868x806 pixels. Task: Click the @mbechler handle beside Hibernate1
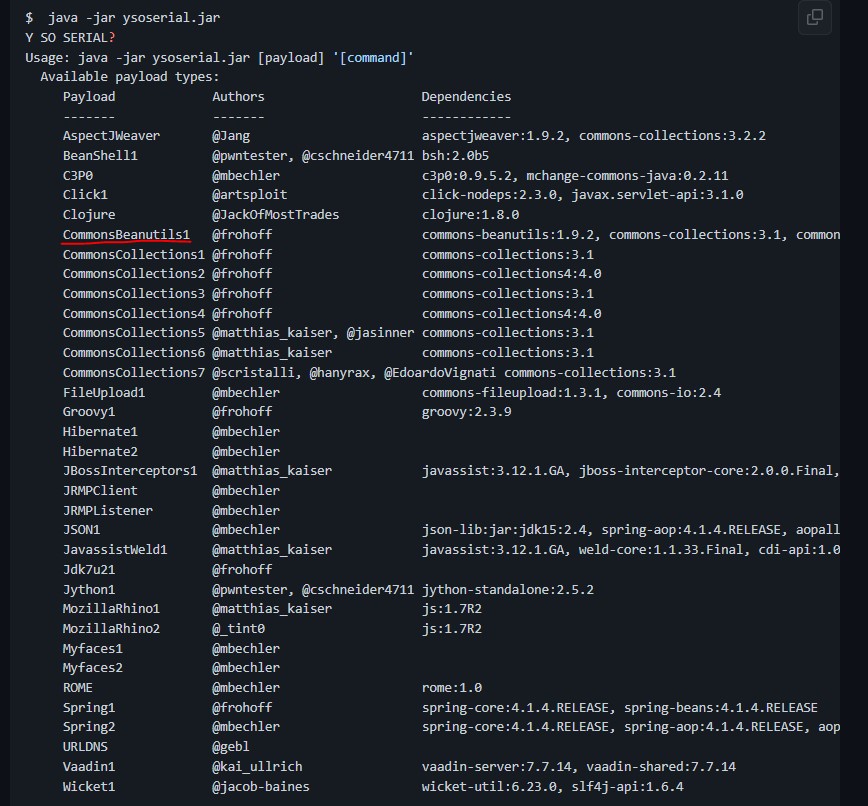coord(246,431)
